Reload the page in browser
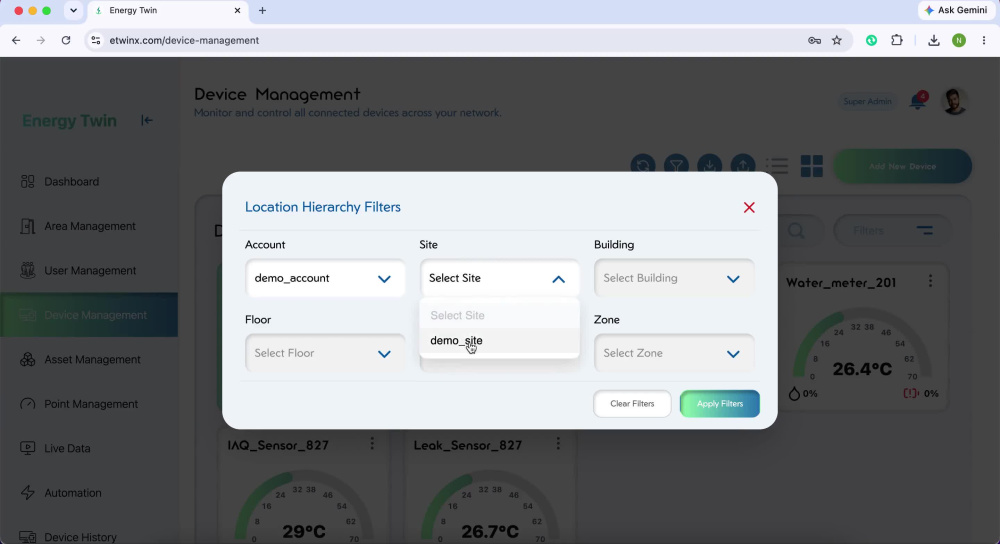Image resolution: width=1000 pixels, height=544 pixels. 66,40
